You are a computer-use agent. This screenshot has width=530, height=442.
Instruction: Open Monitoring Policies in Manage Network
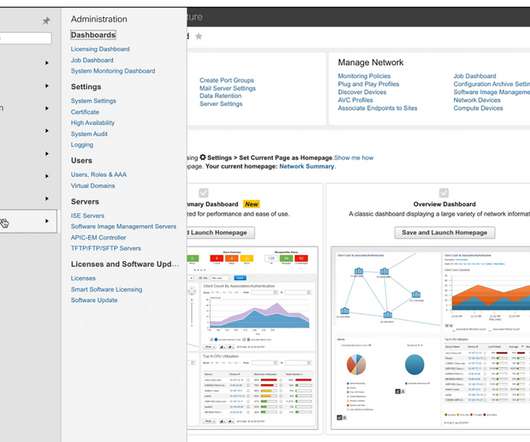[x=364, y=76]
